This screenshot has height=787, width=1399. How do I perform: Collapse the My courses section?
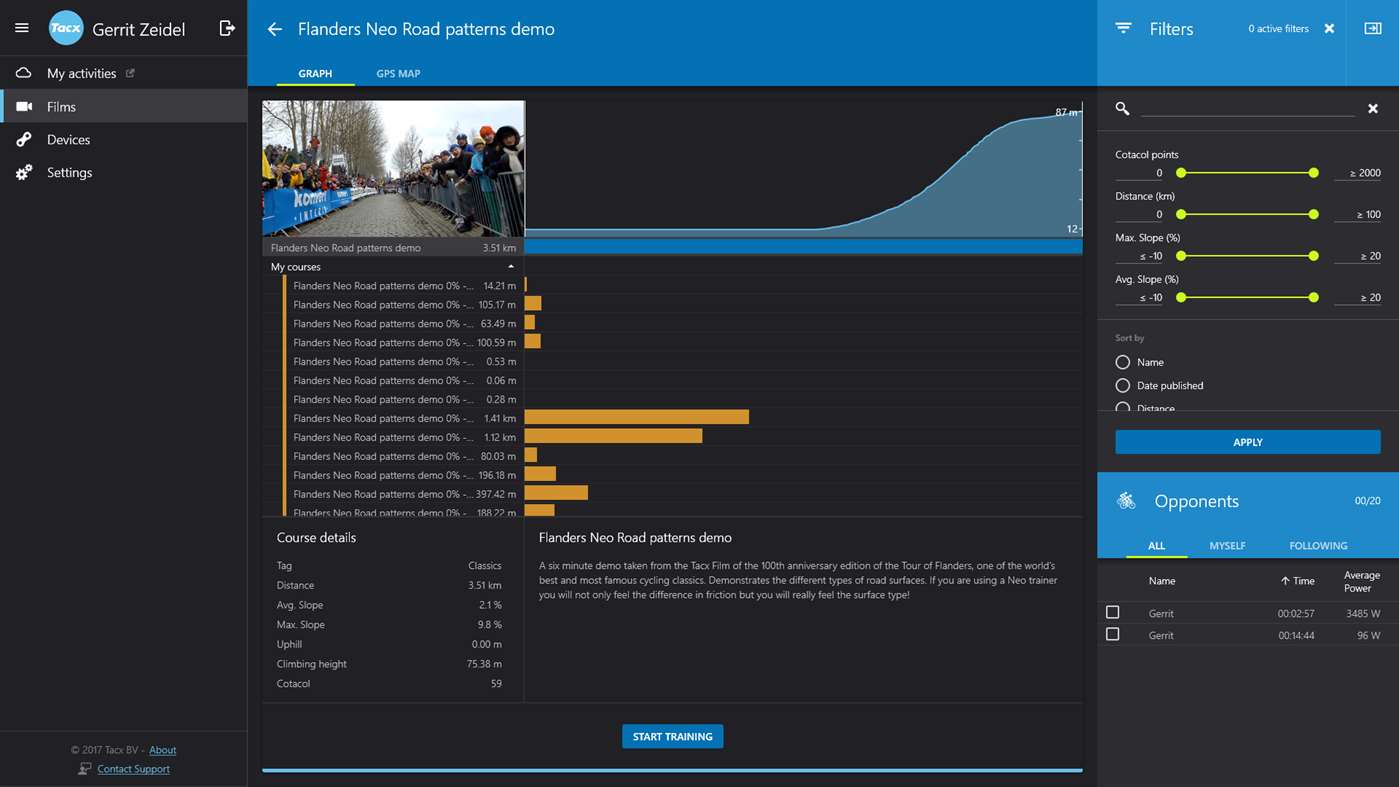point(511,267)
